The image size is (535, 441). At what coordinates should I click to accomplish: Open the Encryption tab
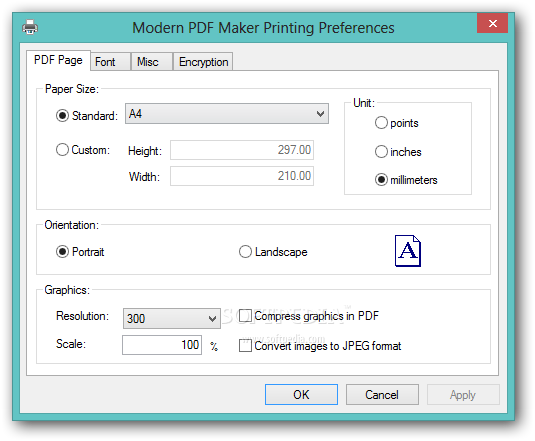[203, 62]
